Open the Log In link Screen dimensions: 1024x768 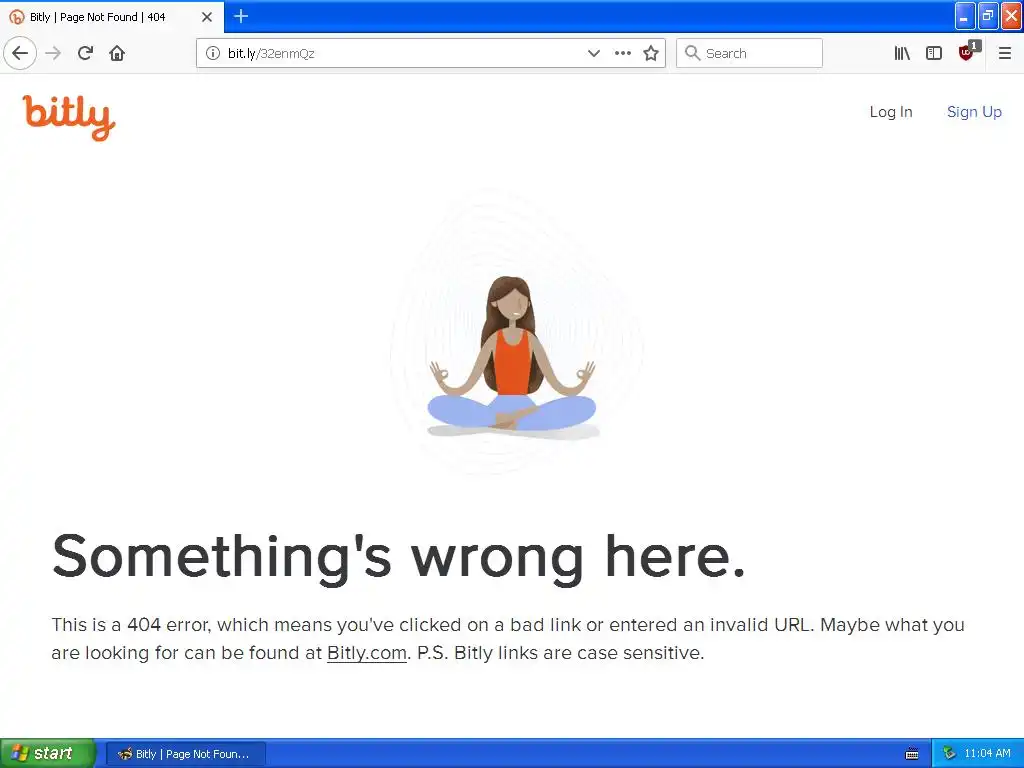(x=891, y=112)
